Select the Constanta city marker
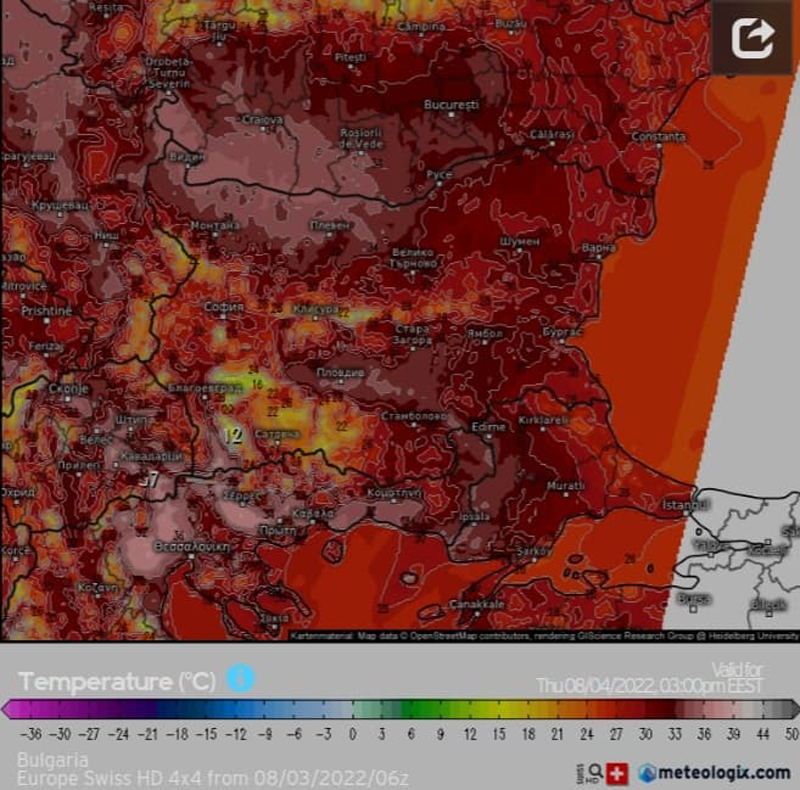This screenshot has height=790, width=800. click(657, 146)
